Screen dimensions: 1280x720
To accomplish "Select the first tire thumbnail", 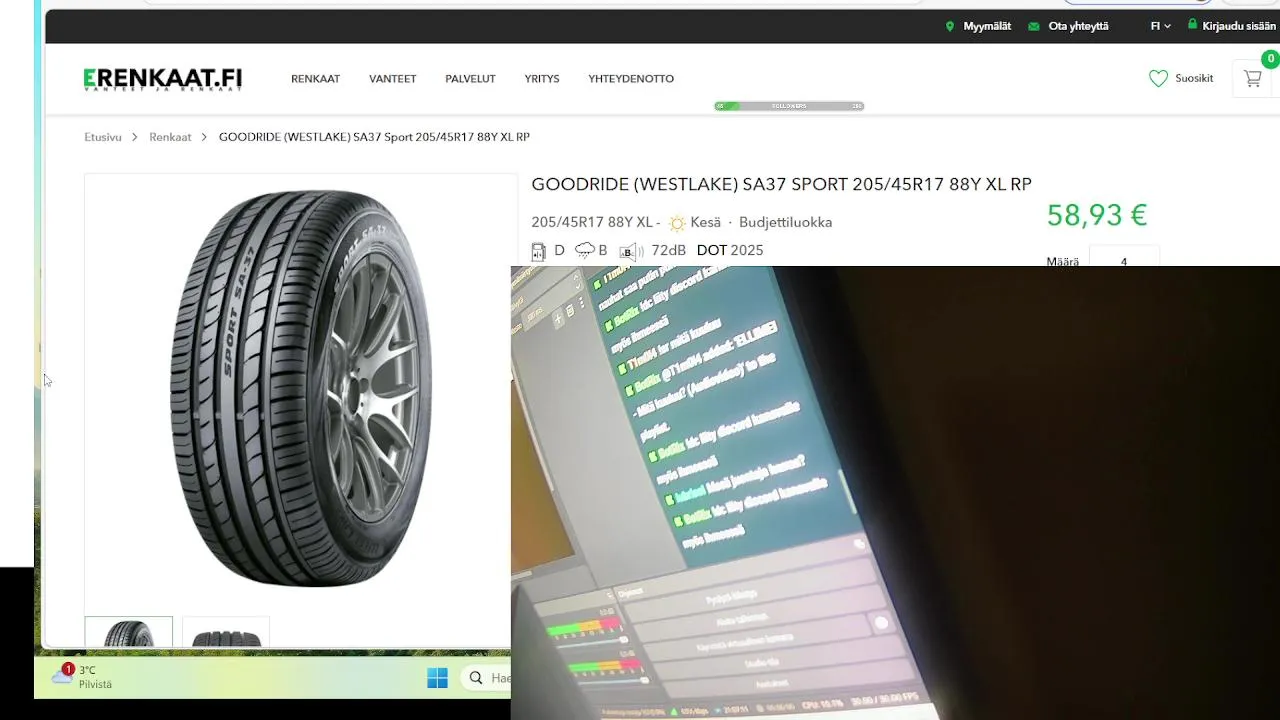I will click(129, 633).
